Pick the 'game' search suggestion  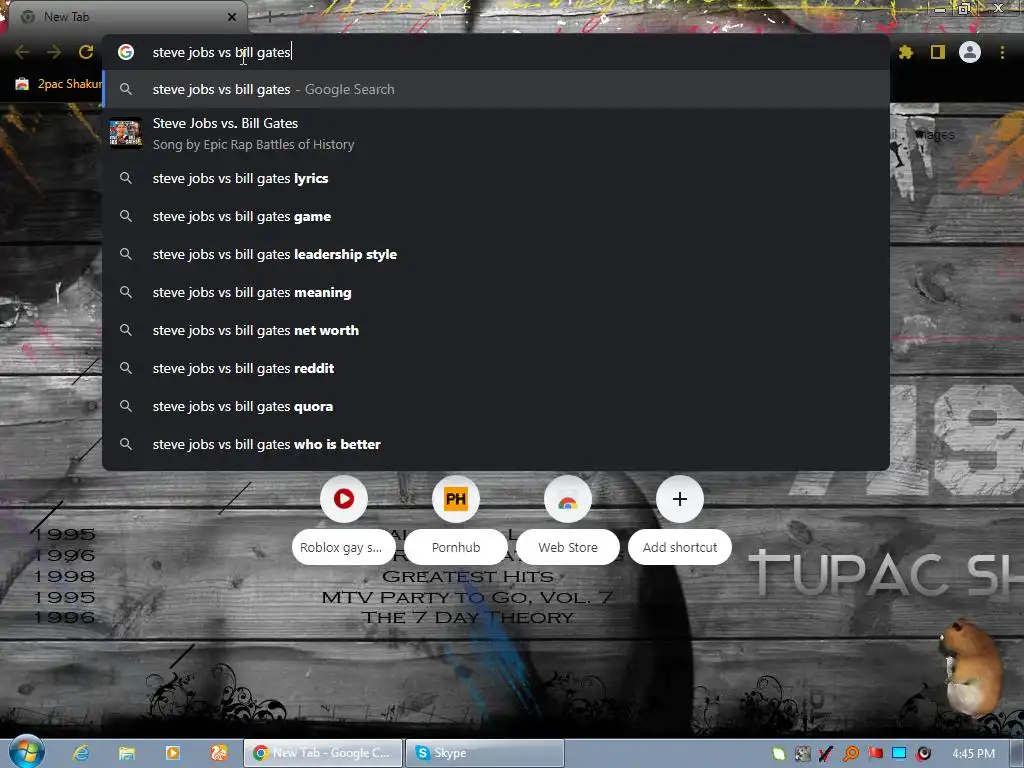point(496,216)
